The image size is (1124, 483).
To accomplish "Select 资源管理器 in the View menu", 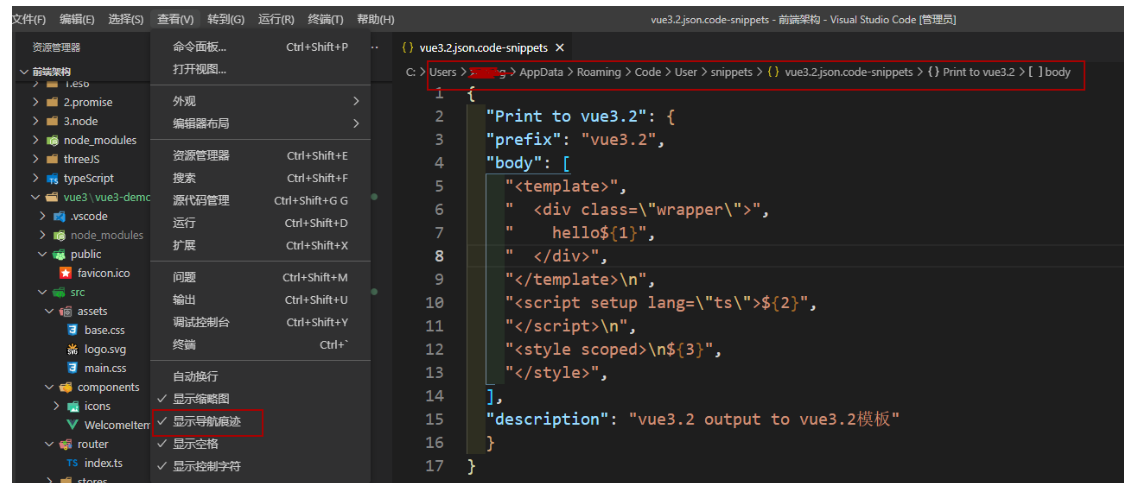I will point(260,156).
